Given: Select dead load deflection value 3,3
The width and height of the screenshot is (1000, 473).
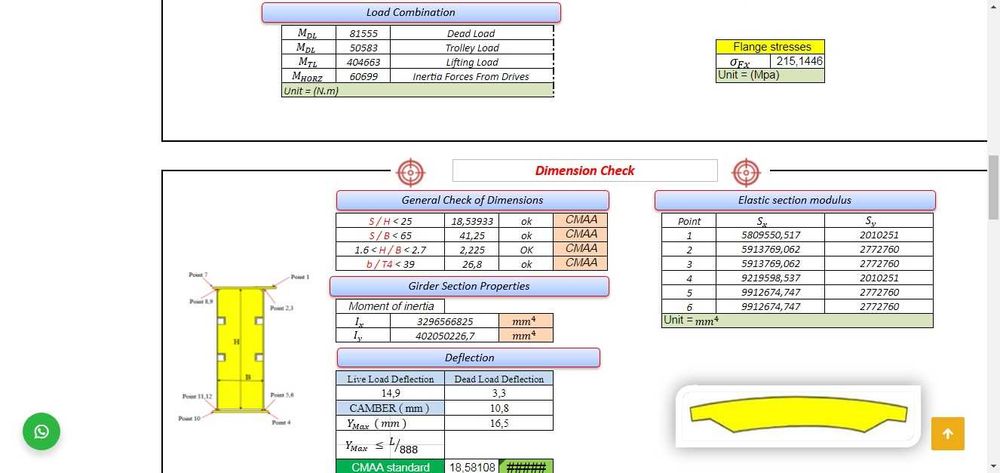Looking at the screenshot, I should [x=499, y=393].
